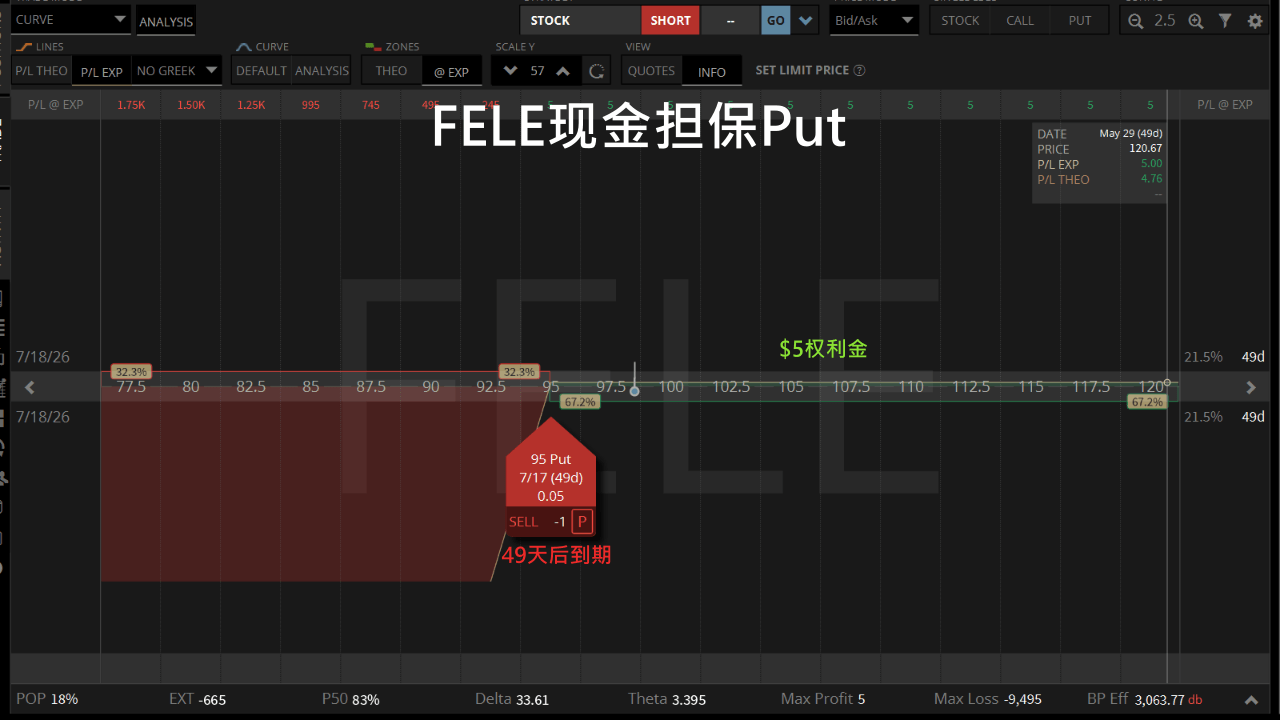The image size is (1280, 720).
Task: Click strike 115 on the axis
Action: click(x=1031, y=387)
